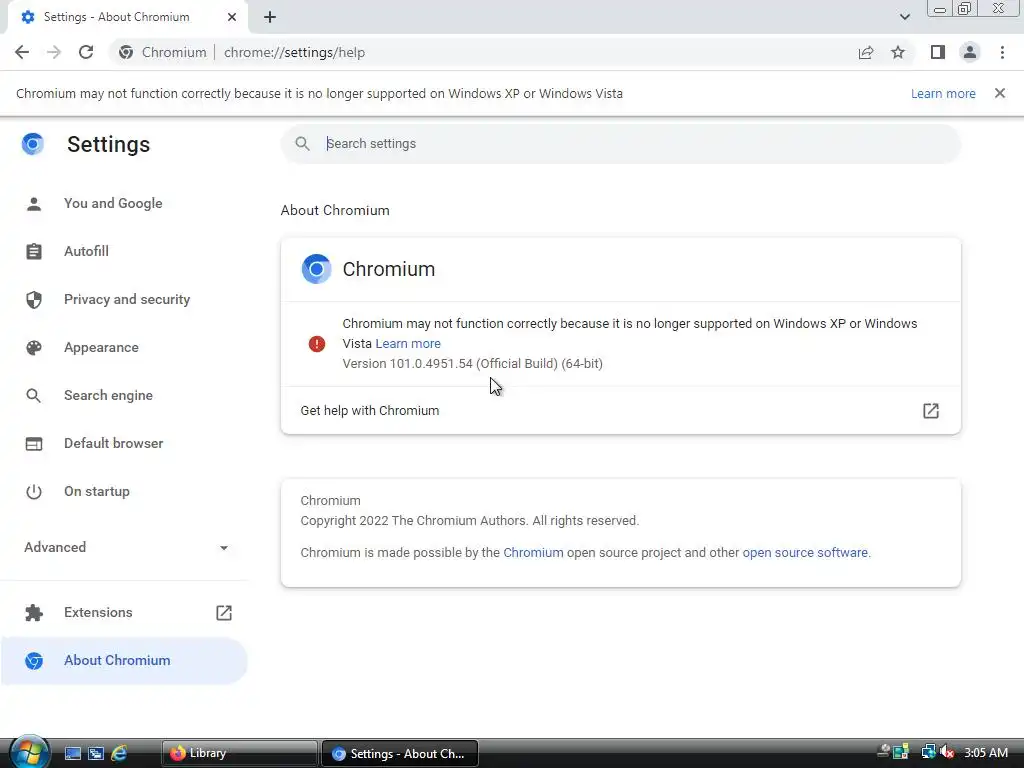Click the Chromium logo beside Settings
The image size is (1024, 768).
point(33,144)
